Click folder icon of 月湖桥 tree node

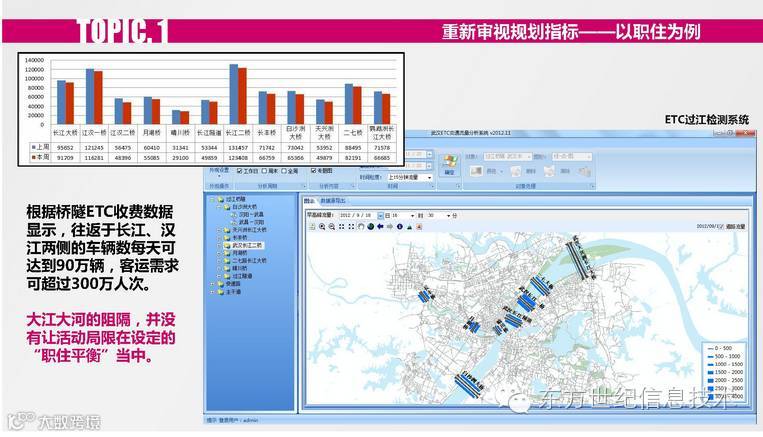[226, 253]
